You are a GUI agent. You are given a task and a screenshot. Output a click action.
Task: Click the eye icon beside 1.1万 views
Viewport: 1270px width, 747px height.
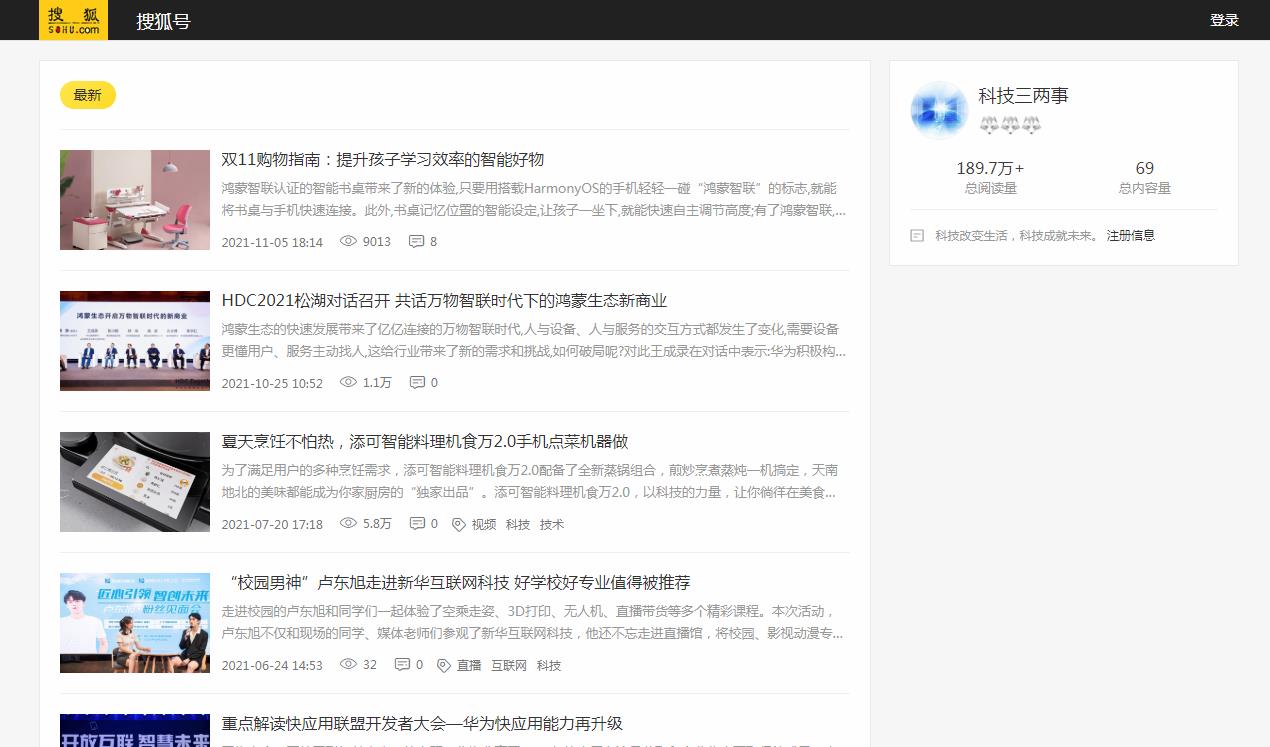point(348,382)
